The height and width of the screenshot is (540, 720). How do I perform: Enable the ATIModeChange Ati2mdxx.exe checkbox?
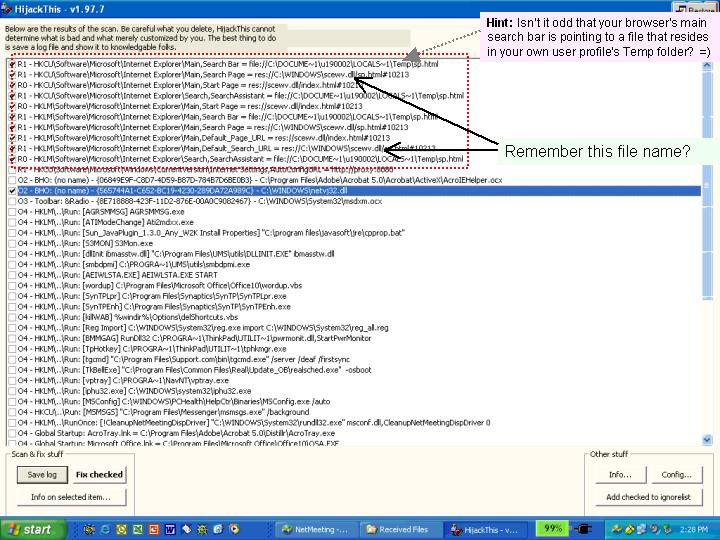point(12,222)
